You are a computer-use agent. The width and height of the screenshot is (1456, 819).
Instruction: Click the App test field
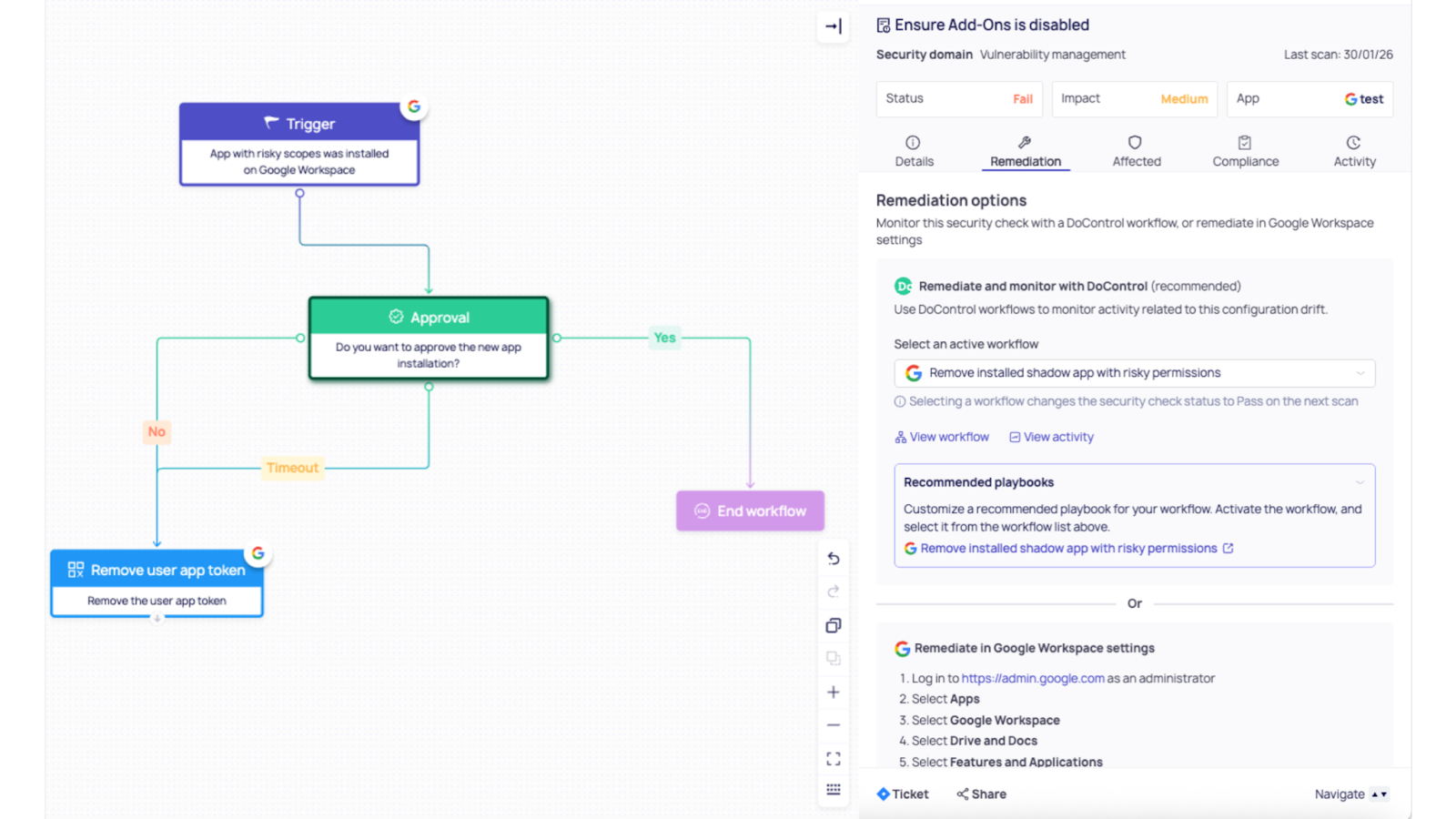1309,99
